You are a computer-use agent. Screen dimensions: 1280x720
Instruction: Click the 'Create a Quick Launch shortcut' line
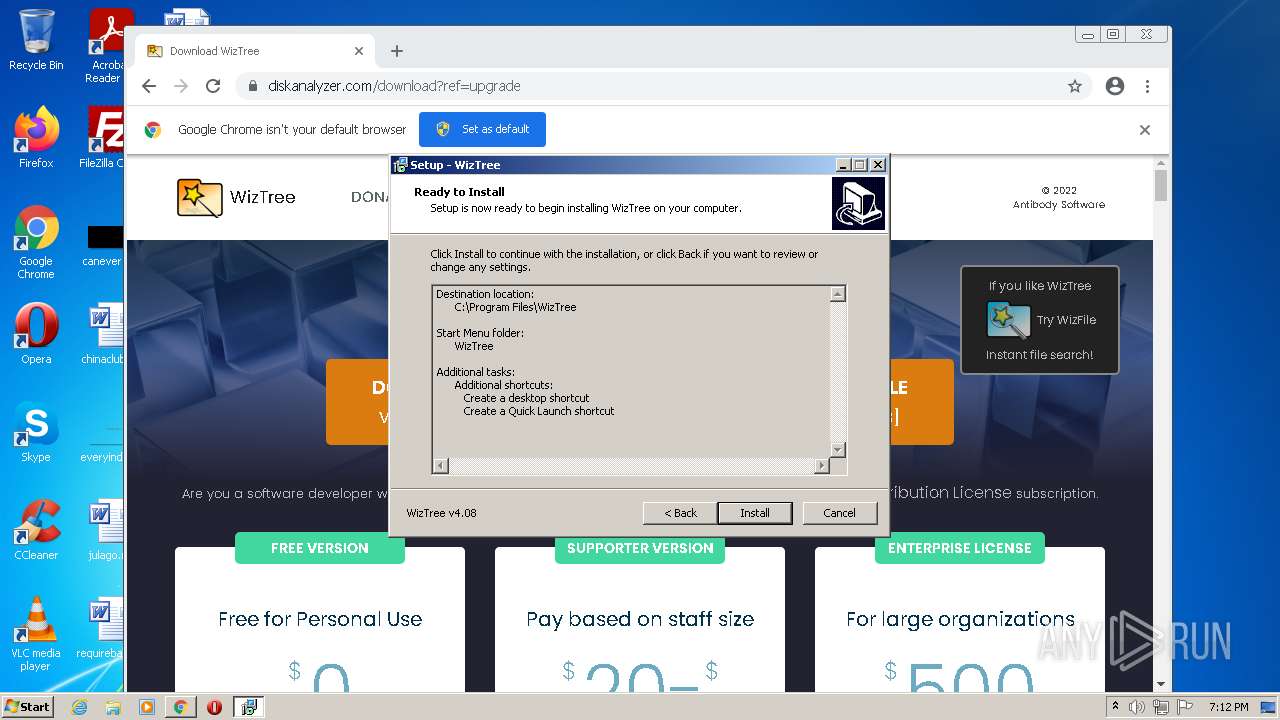click(539, 411)
